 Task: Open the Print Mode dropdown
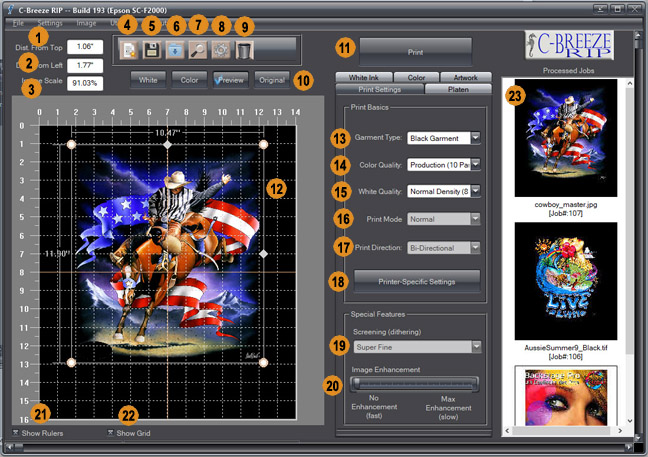click(476, 219)
